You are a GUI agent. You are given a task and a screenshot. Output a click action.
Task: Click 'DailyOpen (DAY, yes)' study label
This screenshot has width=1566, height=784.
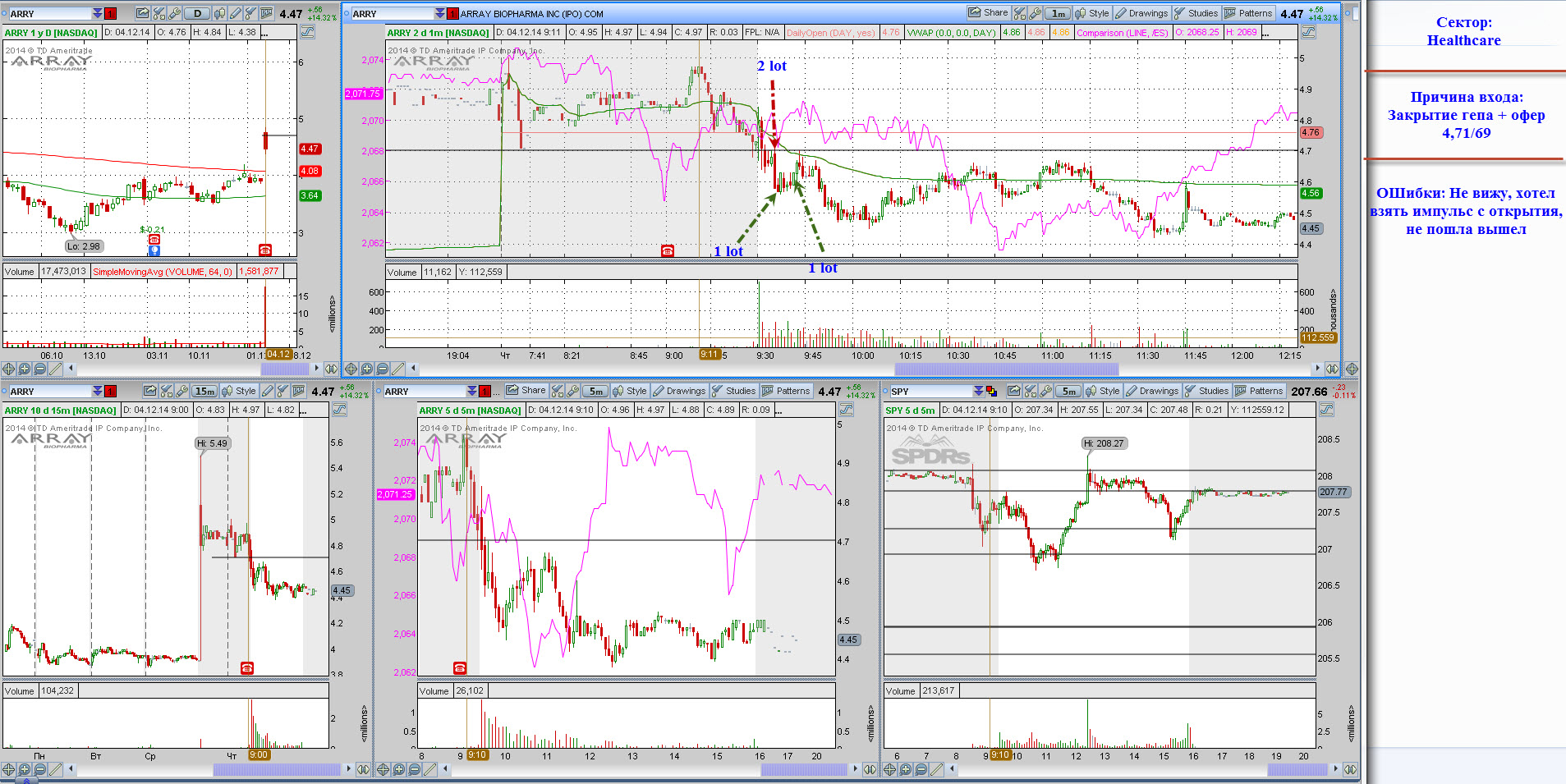(x=831, y=33)
